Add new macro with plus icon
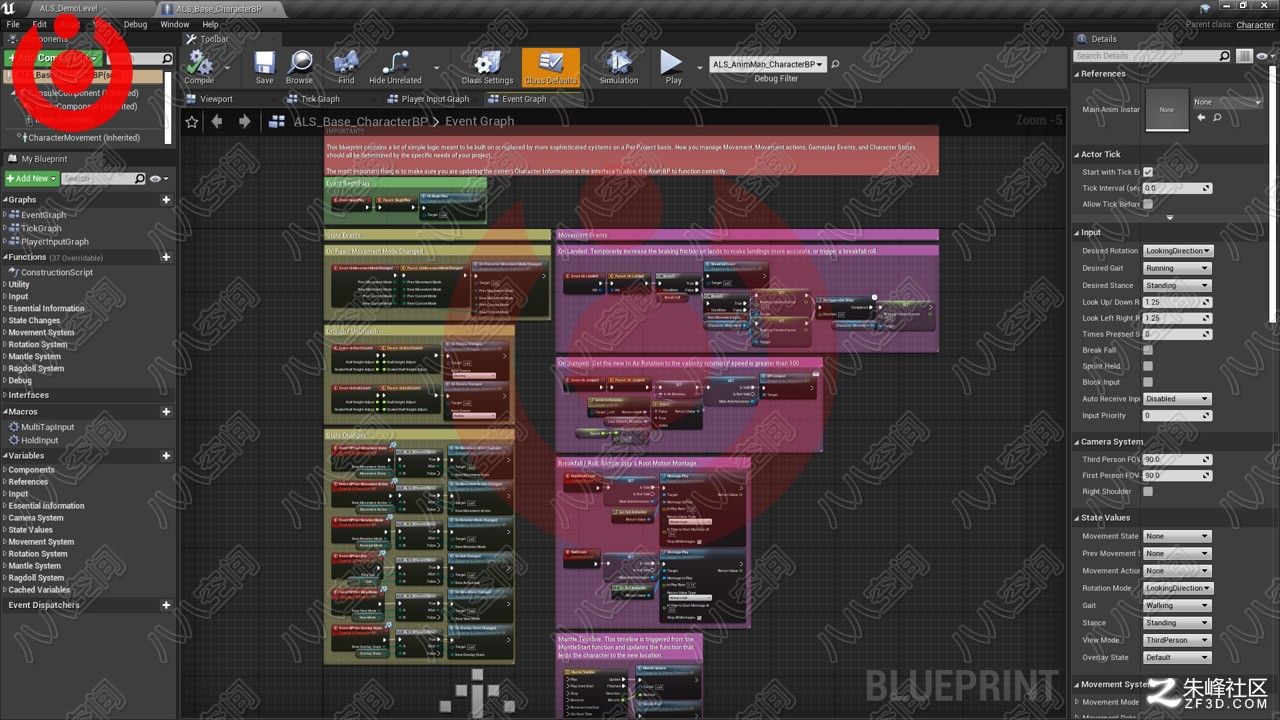This screenshot has width=1280, height=720. (x=166, y=412)
